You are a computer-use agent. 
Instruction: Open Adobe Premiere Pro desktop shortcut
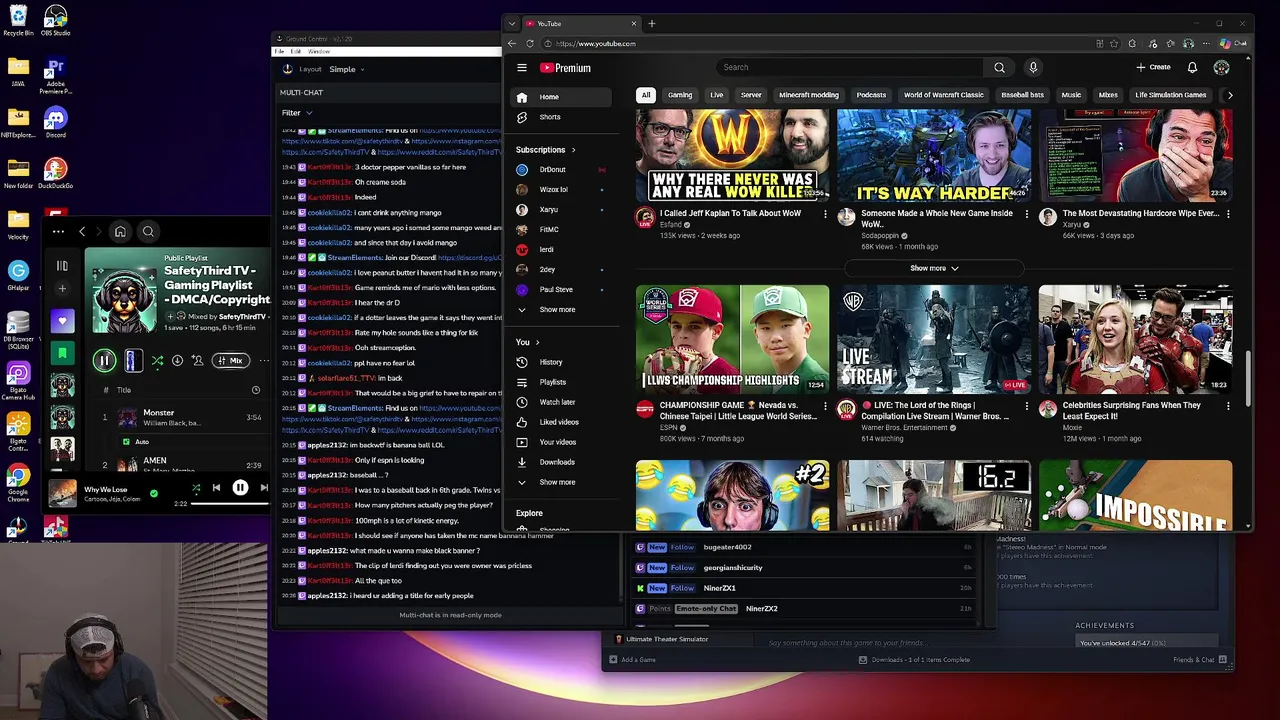(x=55, y=75)
